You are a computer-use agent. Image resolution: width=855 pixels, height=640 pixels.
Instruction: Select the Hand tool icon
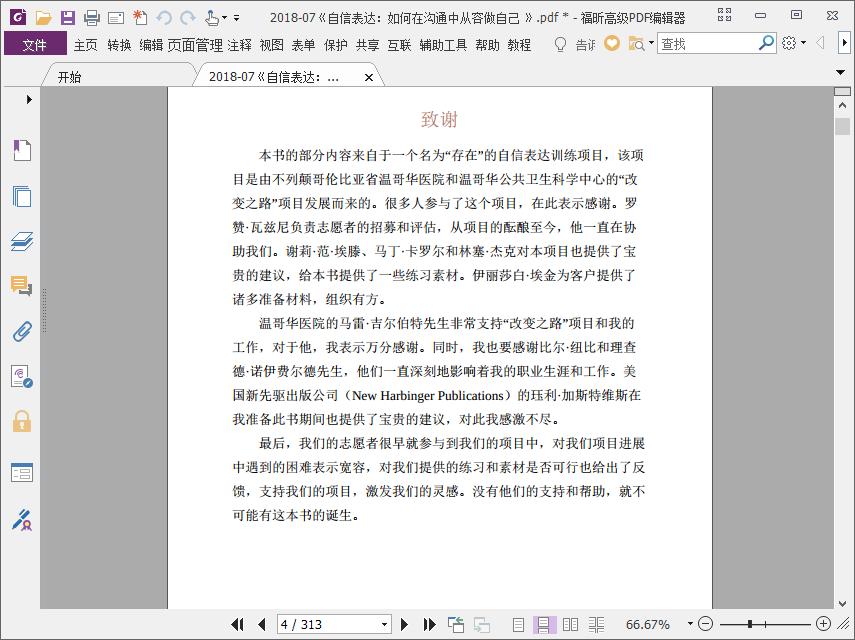coord(212,18)
